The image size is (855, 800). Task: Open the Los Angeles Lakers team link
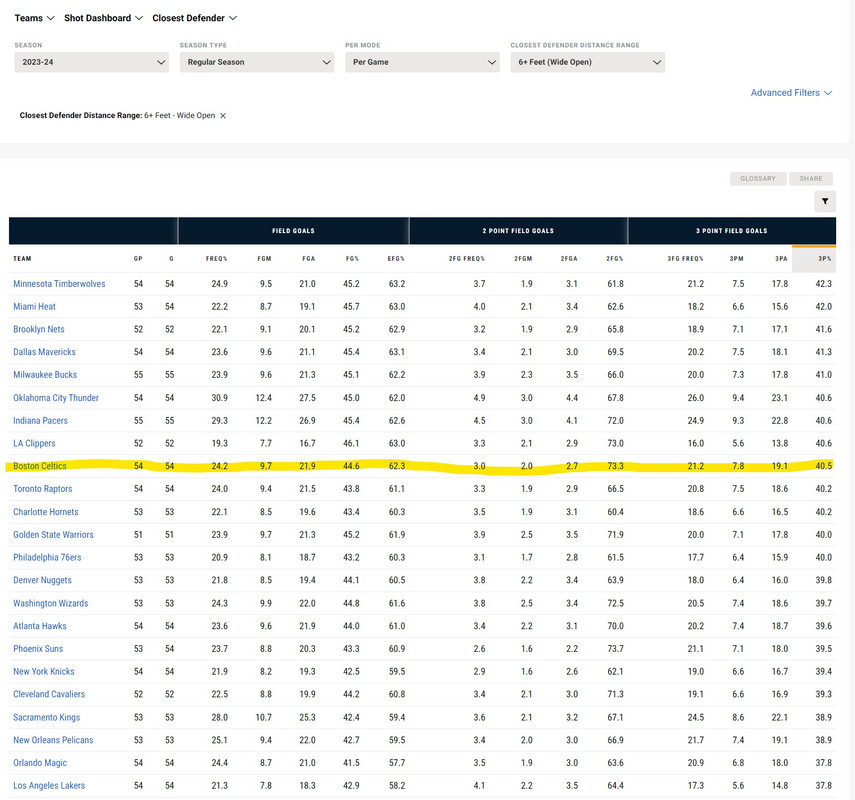click(49, 786)
